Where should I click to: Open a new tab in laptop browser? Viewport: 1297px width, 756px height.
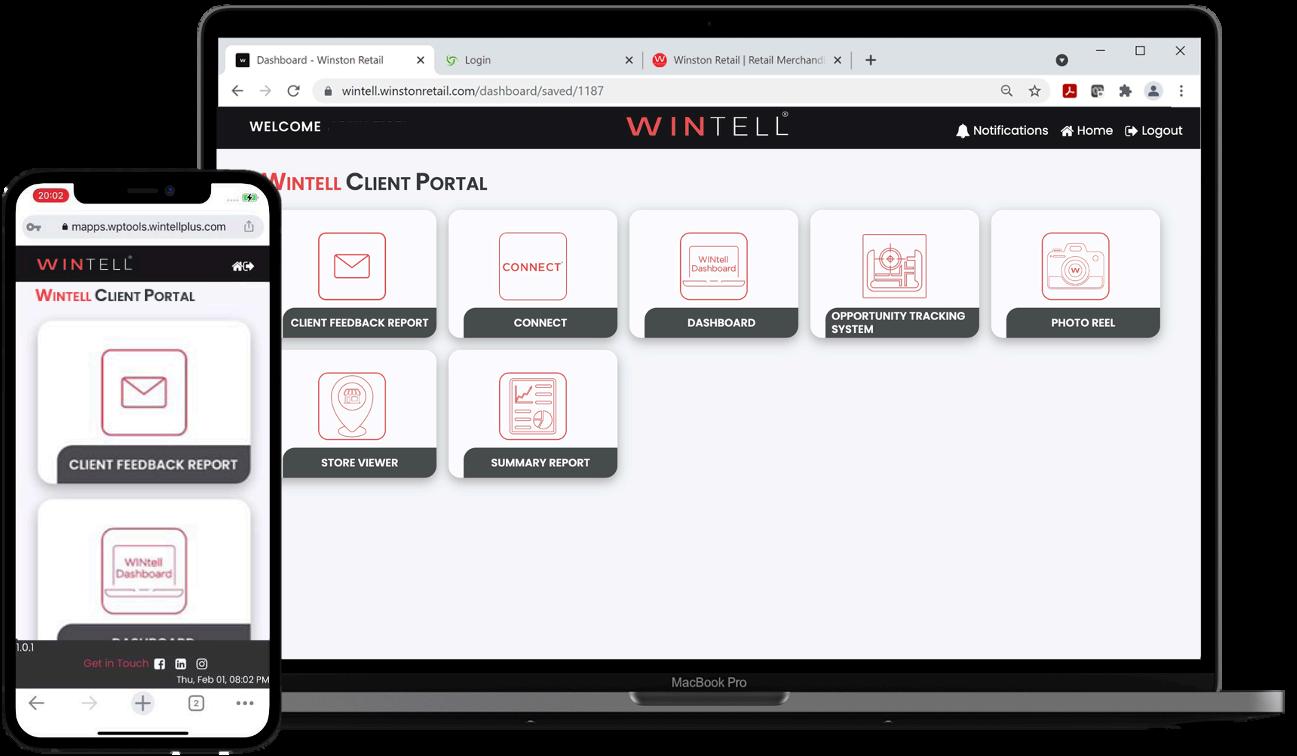(871, 60)
